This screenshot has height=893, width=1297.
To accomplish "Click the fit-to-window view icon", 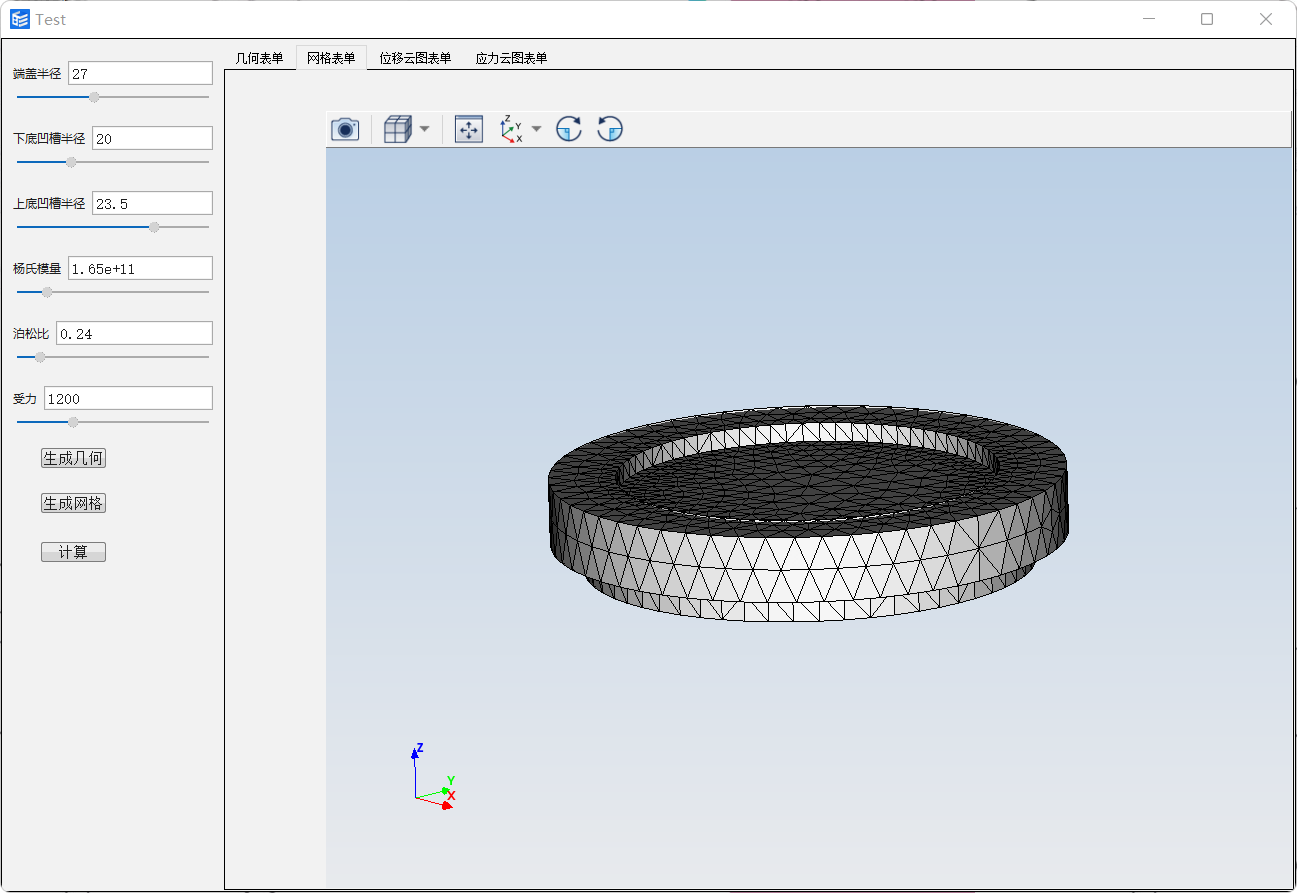I will [468, 129].
